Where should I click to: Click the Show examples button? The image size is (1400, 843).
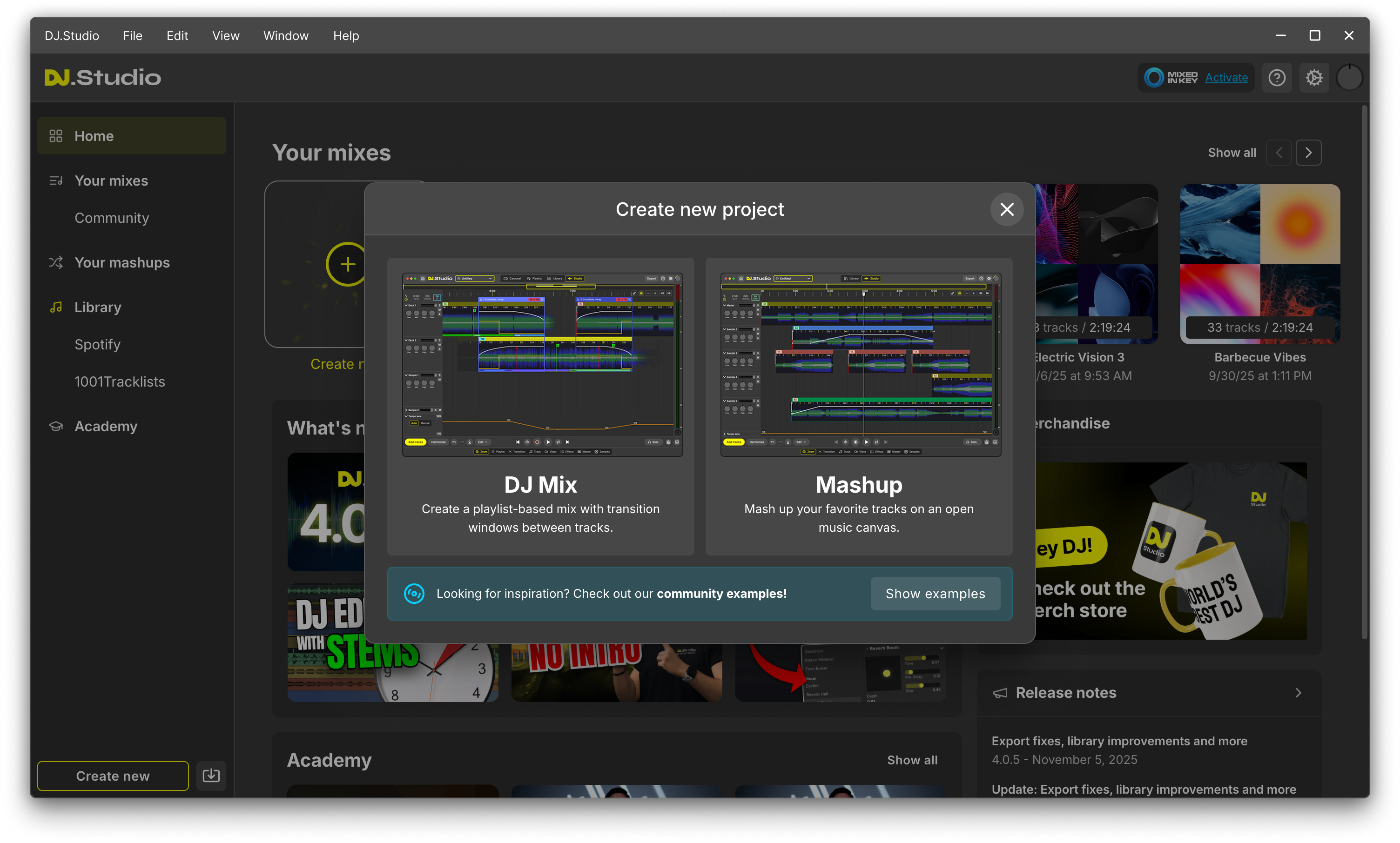click(935, 593)
